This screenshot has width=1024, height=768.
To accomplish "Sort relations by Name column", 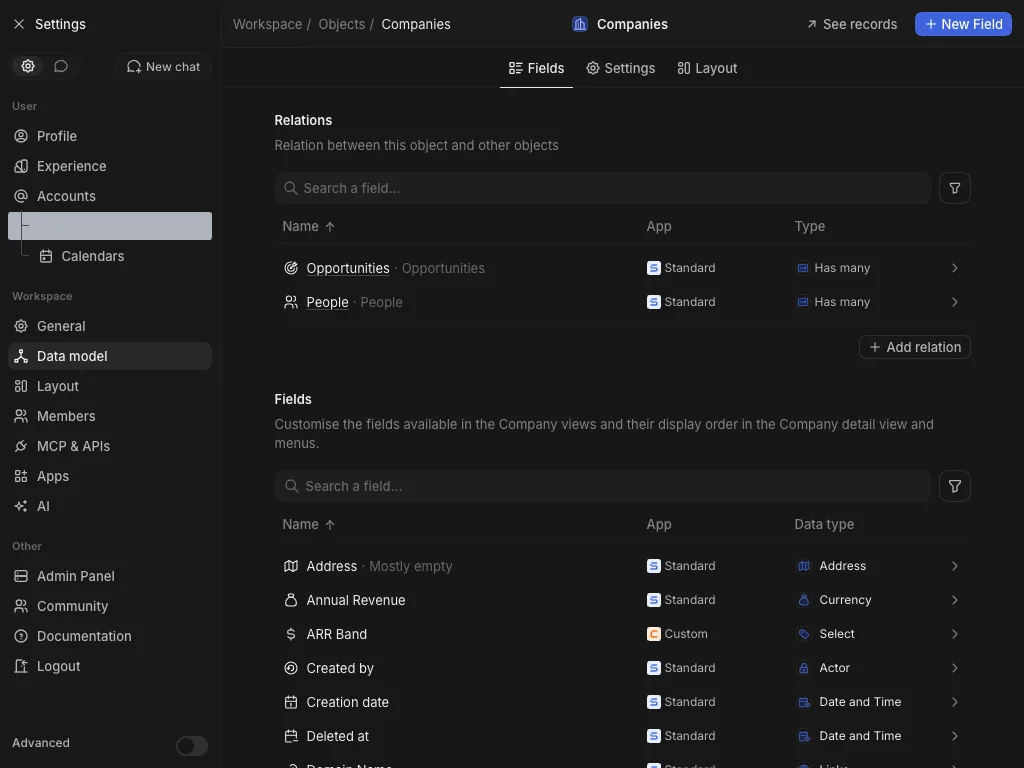I will [x=308, y=226].
